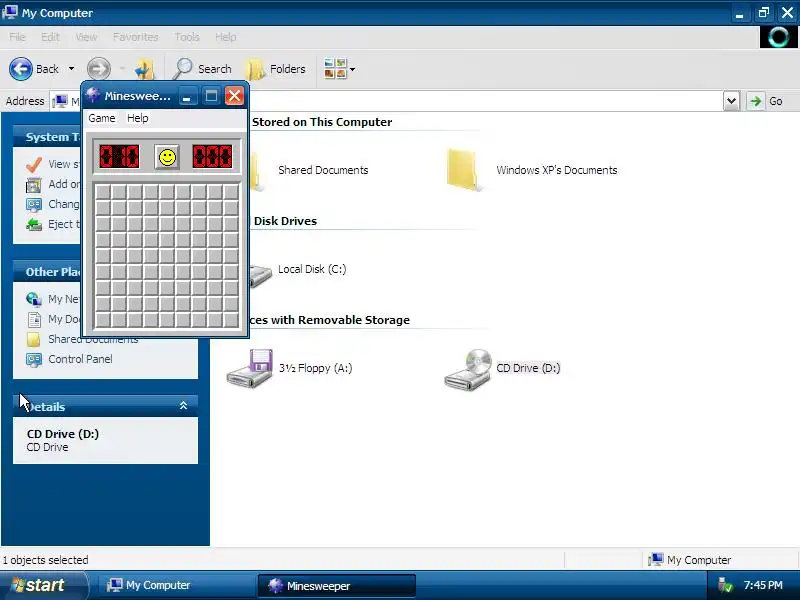
Task: Reveal the top-left Minesweeper tile
Action: [x=103, y=192]
